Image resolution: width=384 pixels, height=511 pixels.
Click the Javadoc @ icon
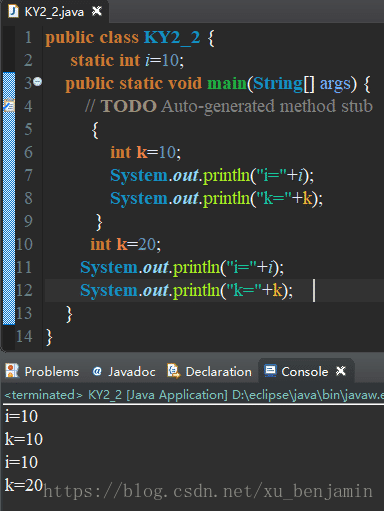pos(97,371)
